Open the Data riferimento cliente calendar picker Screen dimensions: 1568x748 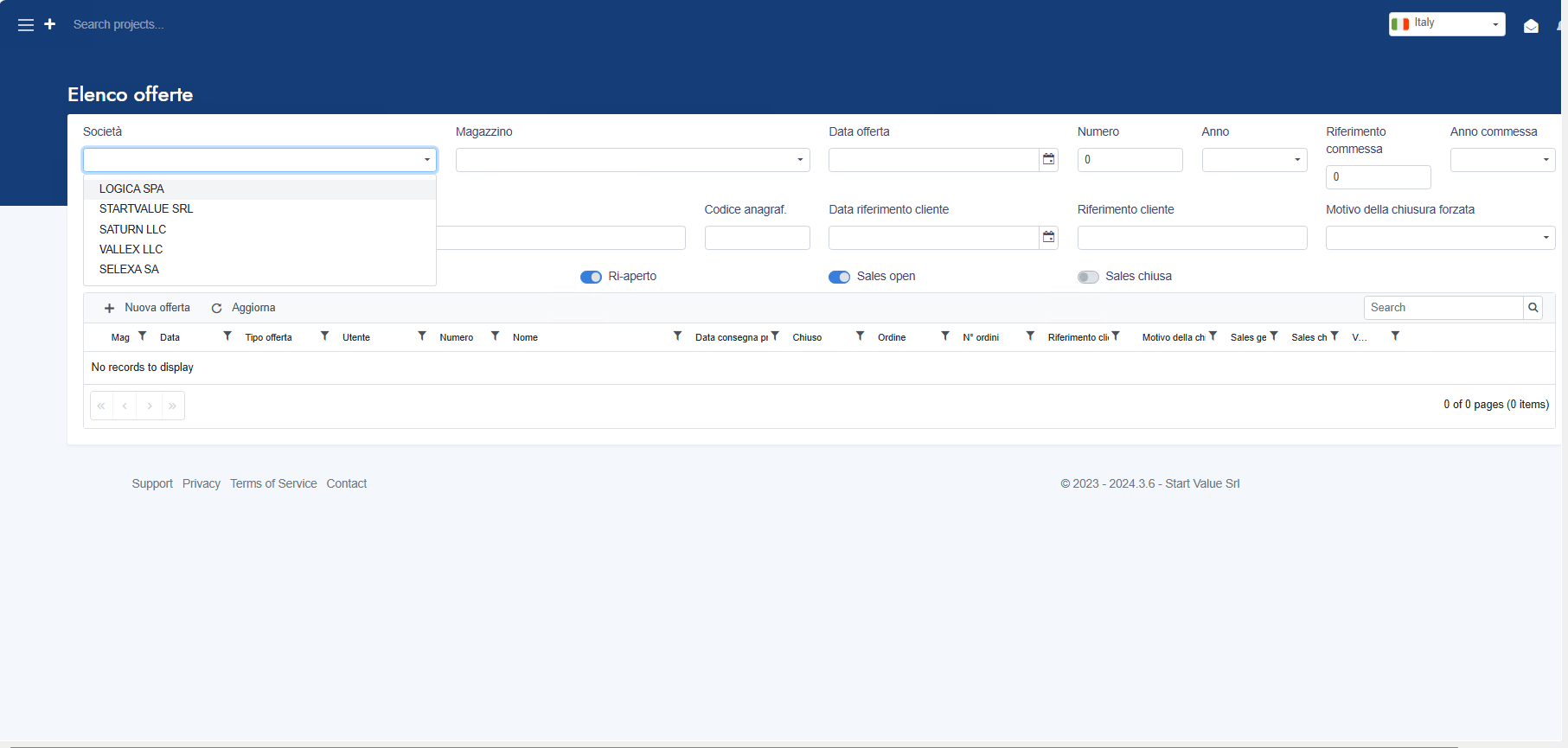[x=1048, y=237]
